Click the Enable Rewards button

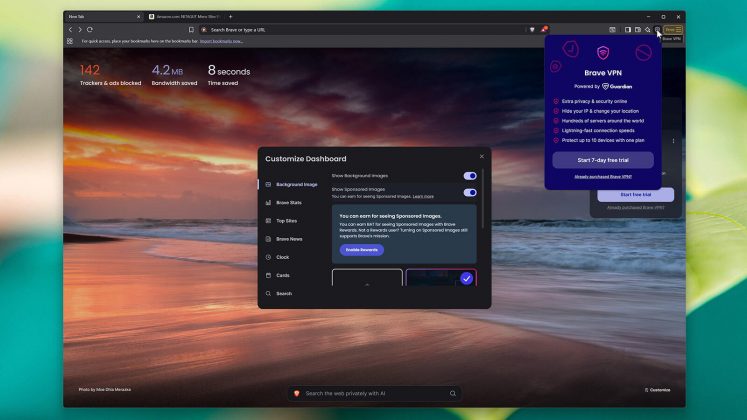click(x=361, y=250)
